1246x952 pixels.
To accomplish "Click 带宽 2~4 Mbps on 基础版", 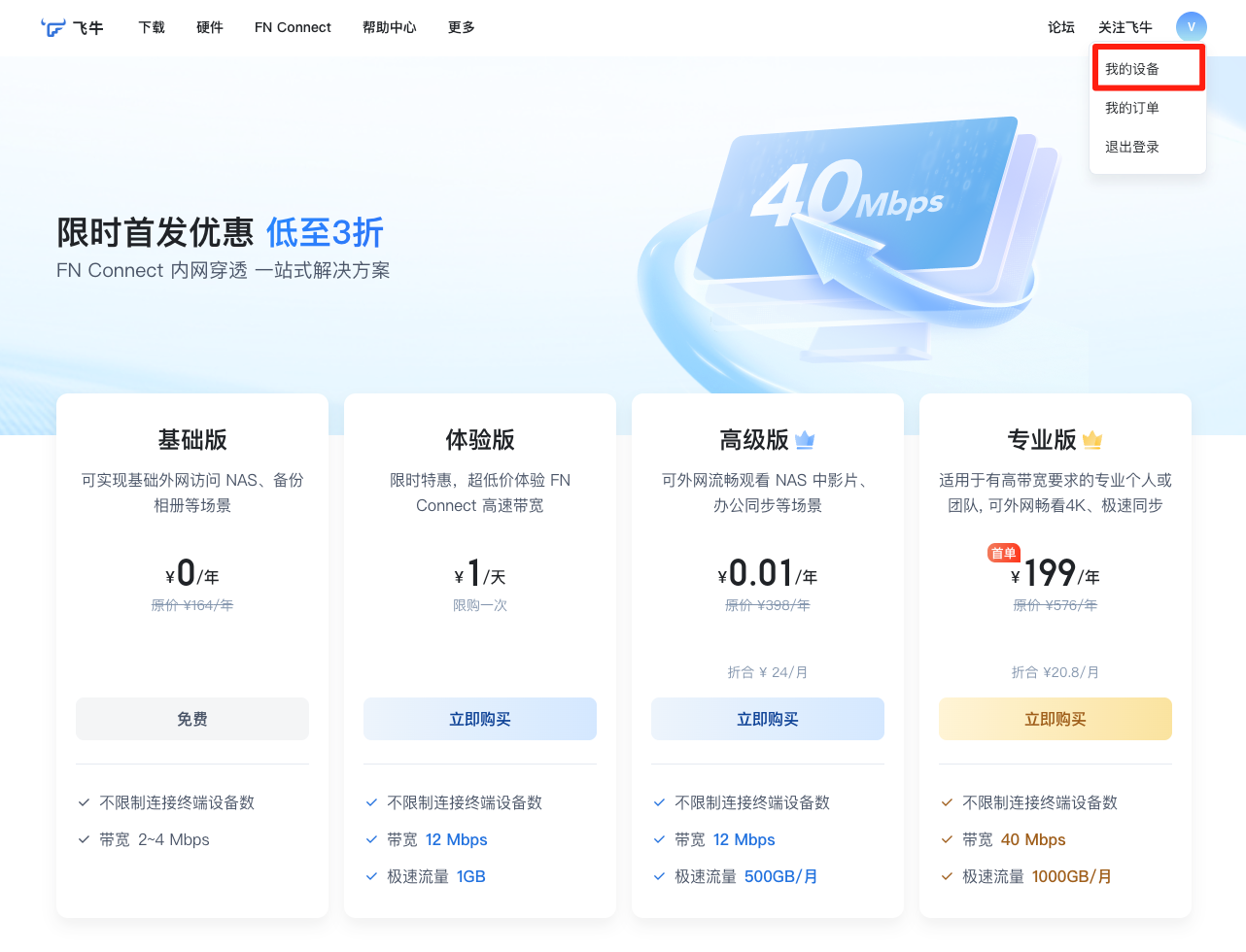I will click(155, 839).
